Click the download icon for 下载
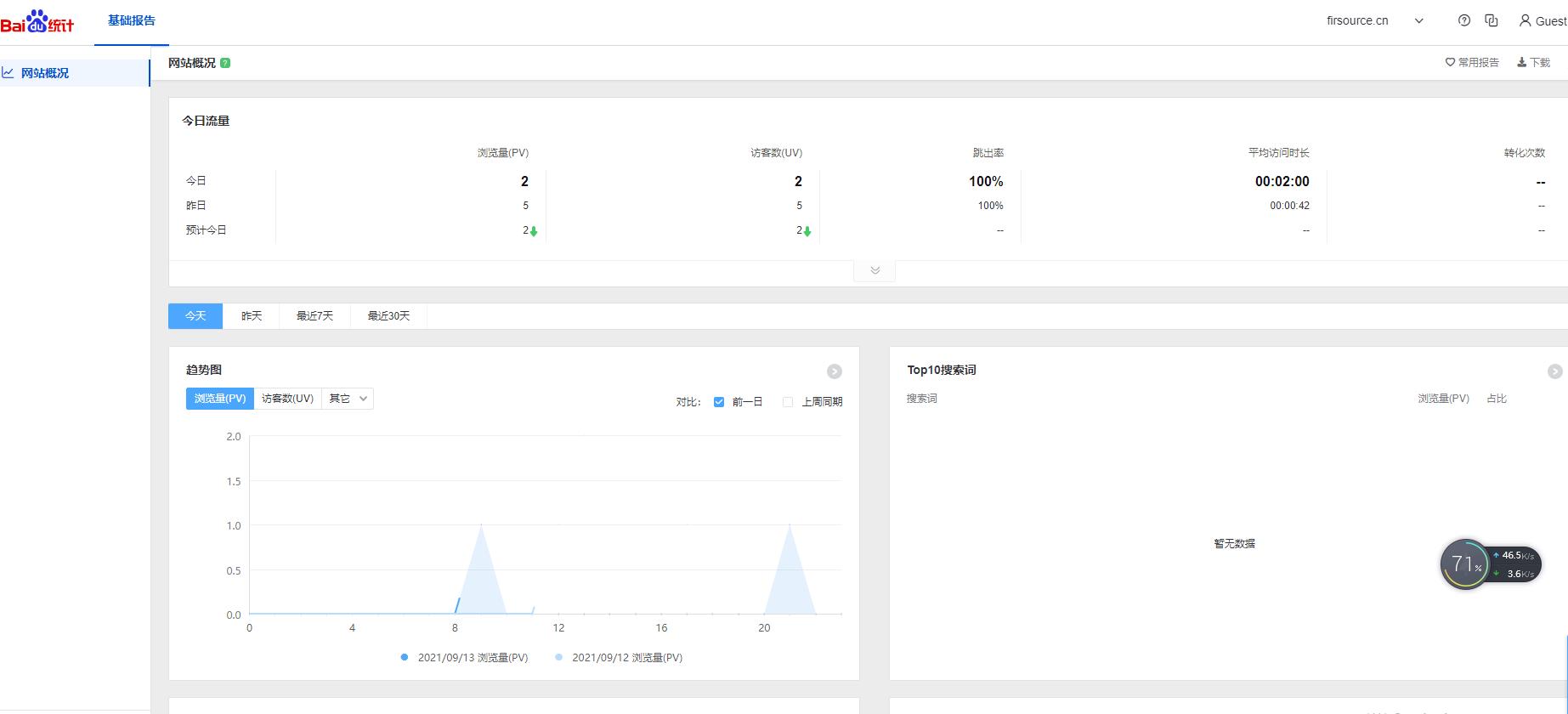 click(x=1521, y=62)
